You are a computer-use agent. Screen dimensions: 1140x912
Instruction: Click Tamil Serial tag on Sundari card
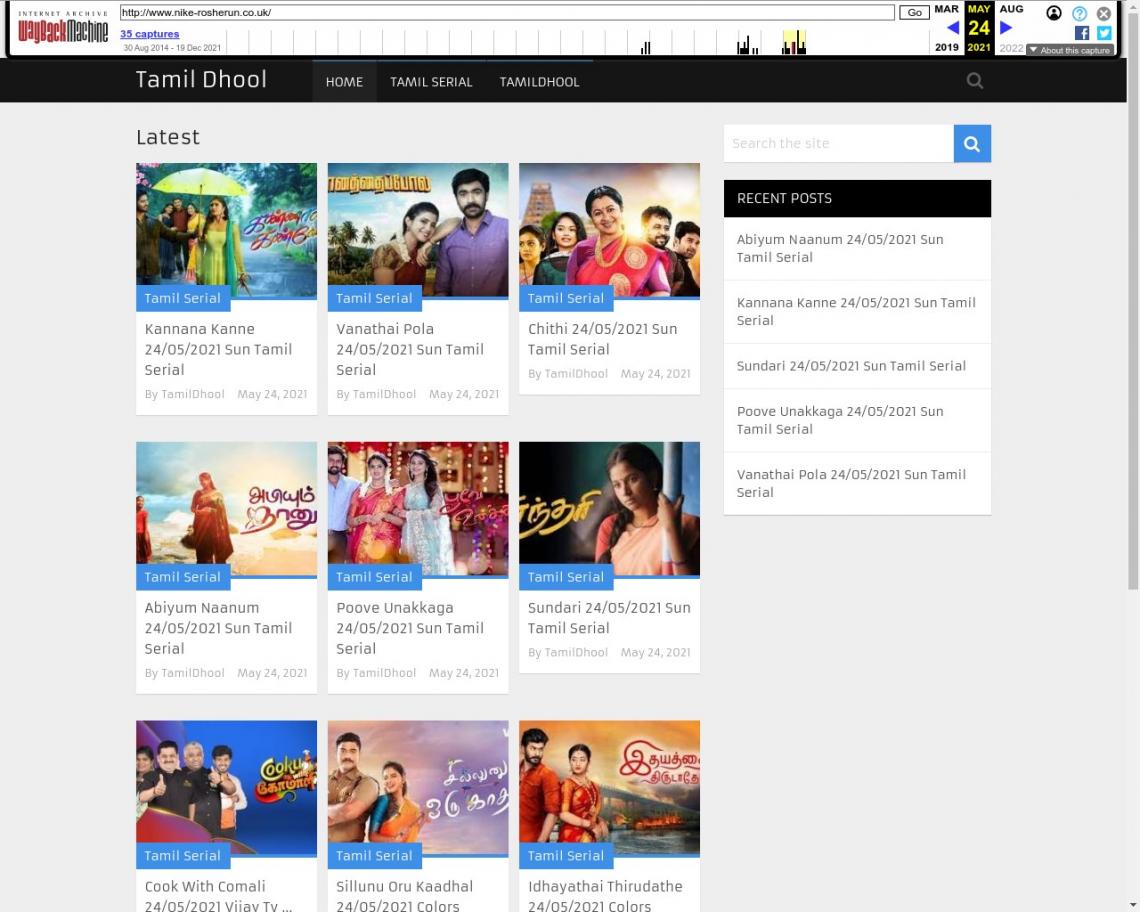(x=566, y=577)
